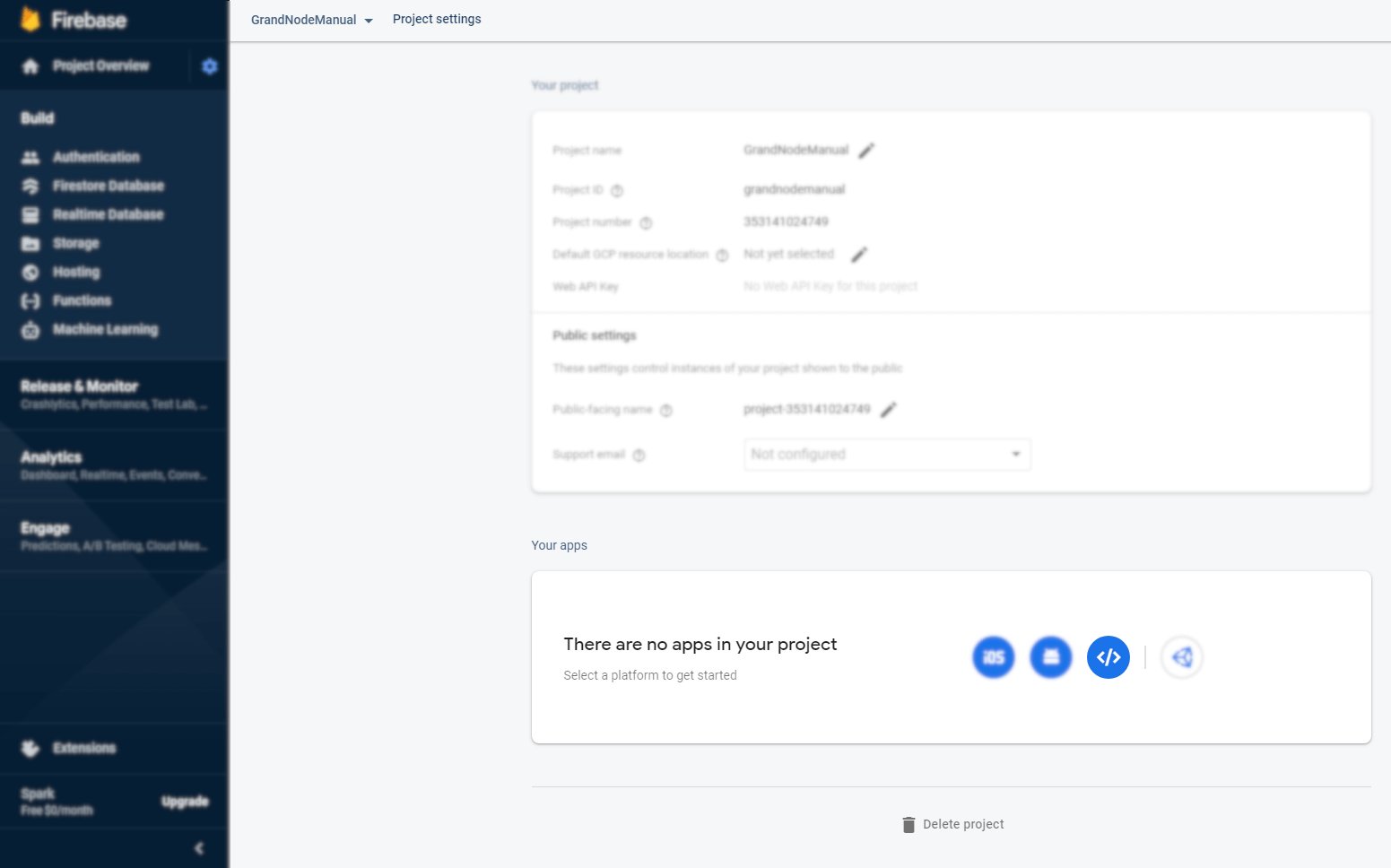
Task: Show help for Project ID
Action: [617, 190]
